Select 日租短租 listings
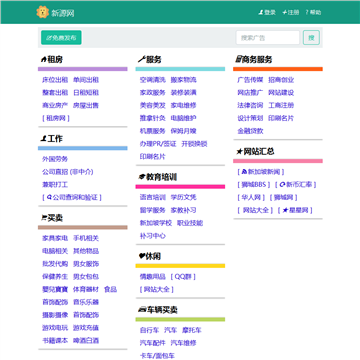Viewport: 360px width, 360px height. 86,93
